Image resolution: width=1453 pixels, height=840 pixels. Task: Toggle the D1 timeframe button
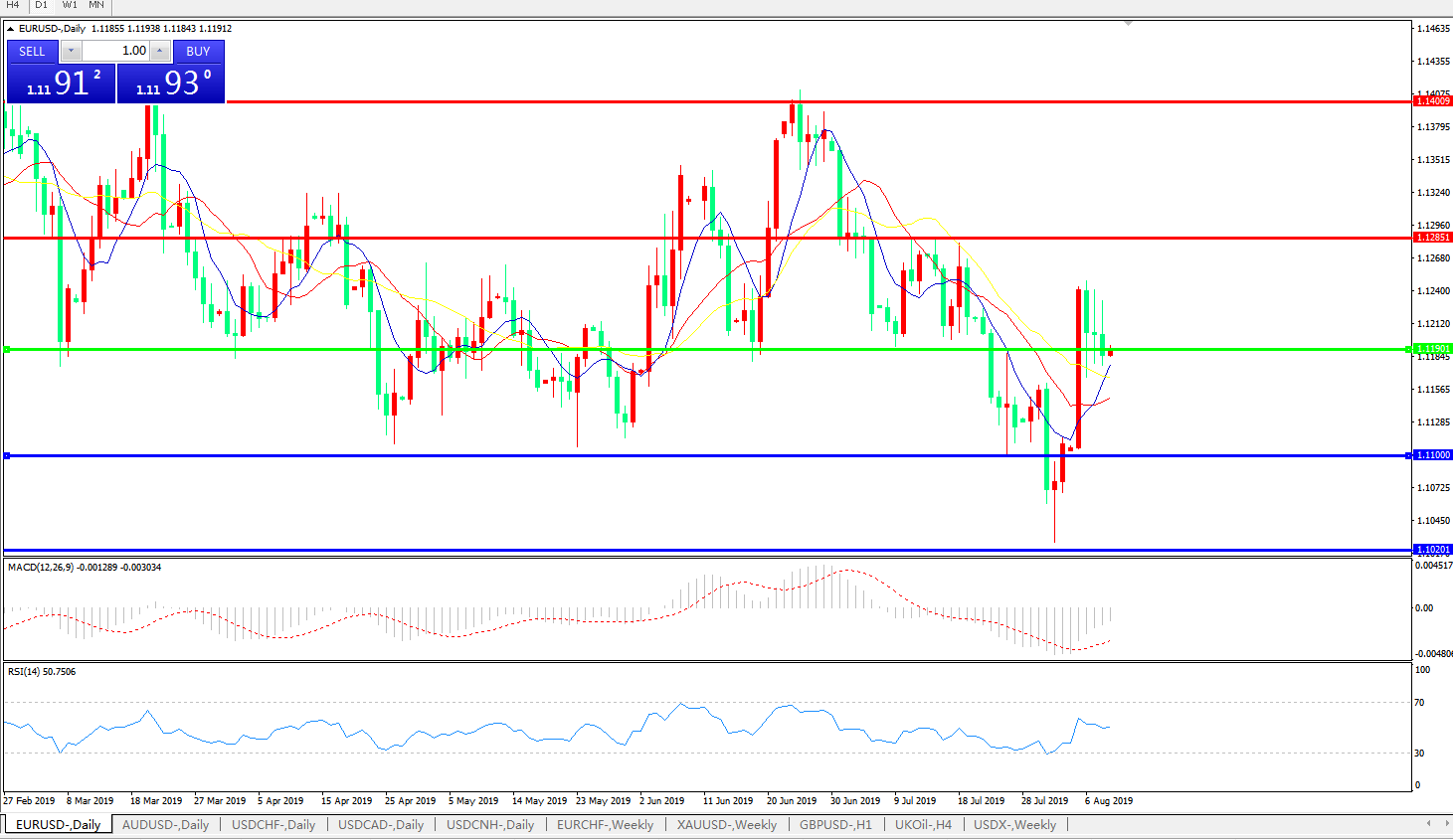tap(41, 5)
